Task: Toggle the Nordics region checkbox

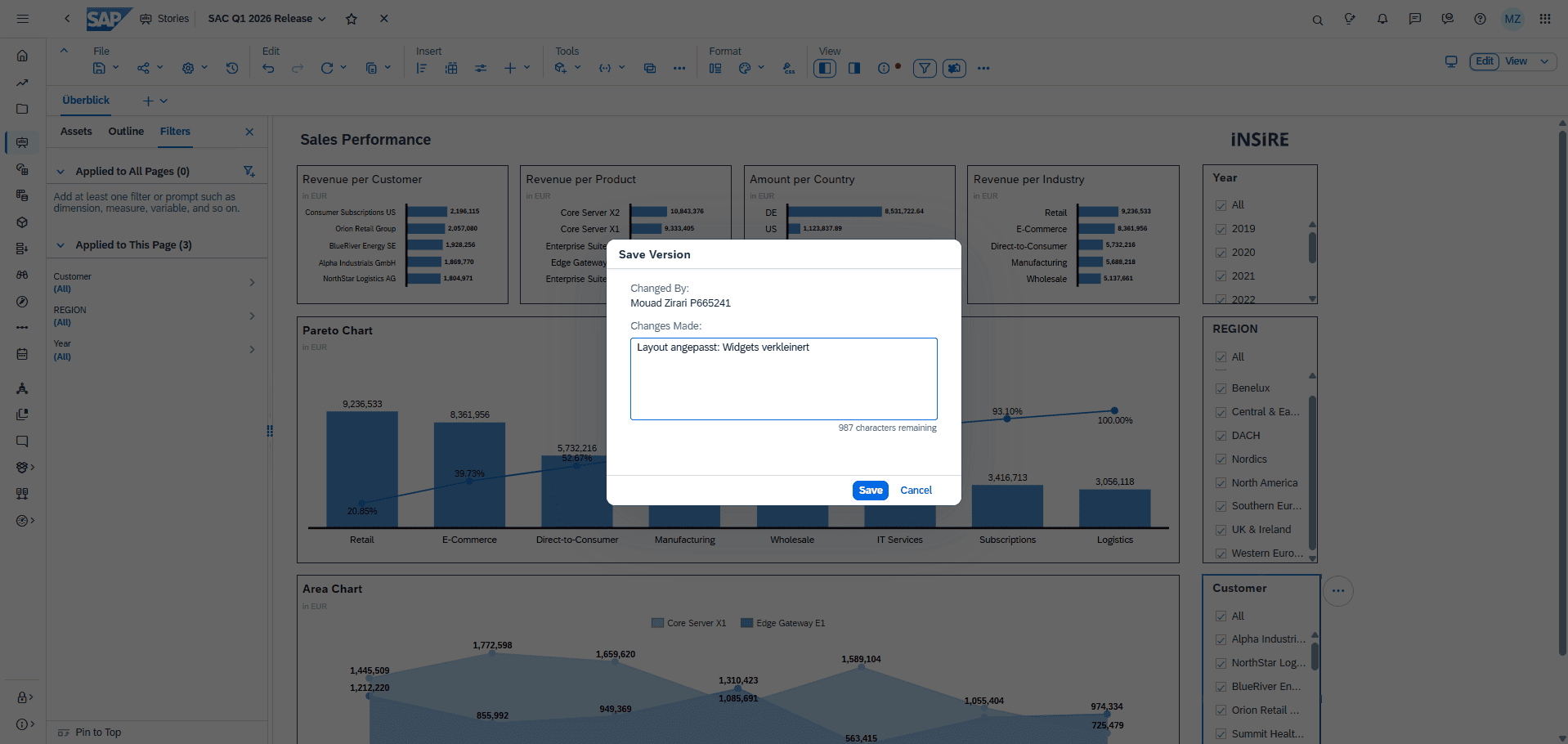Action: coord(1221,459)
